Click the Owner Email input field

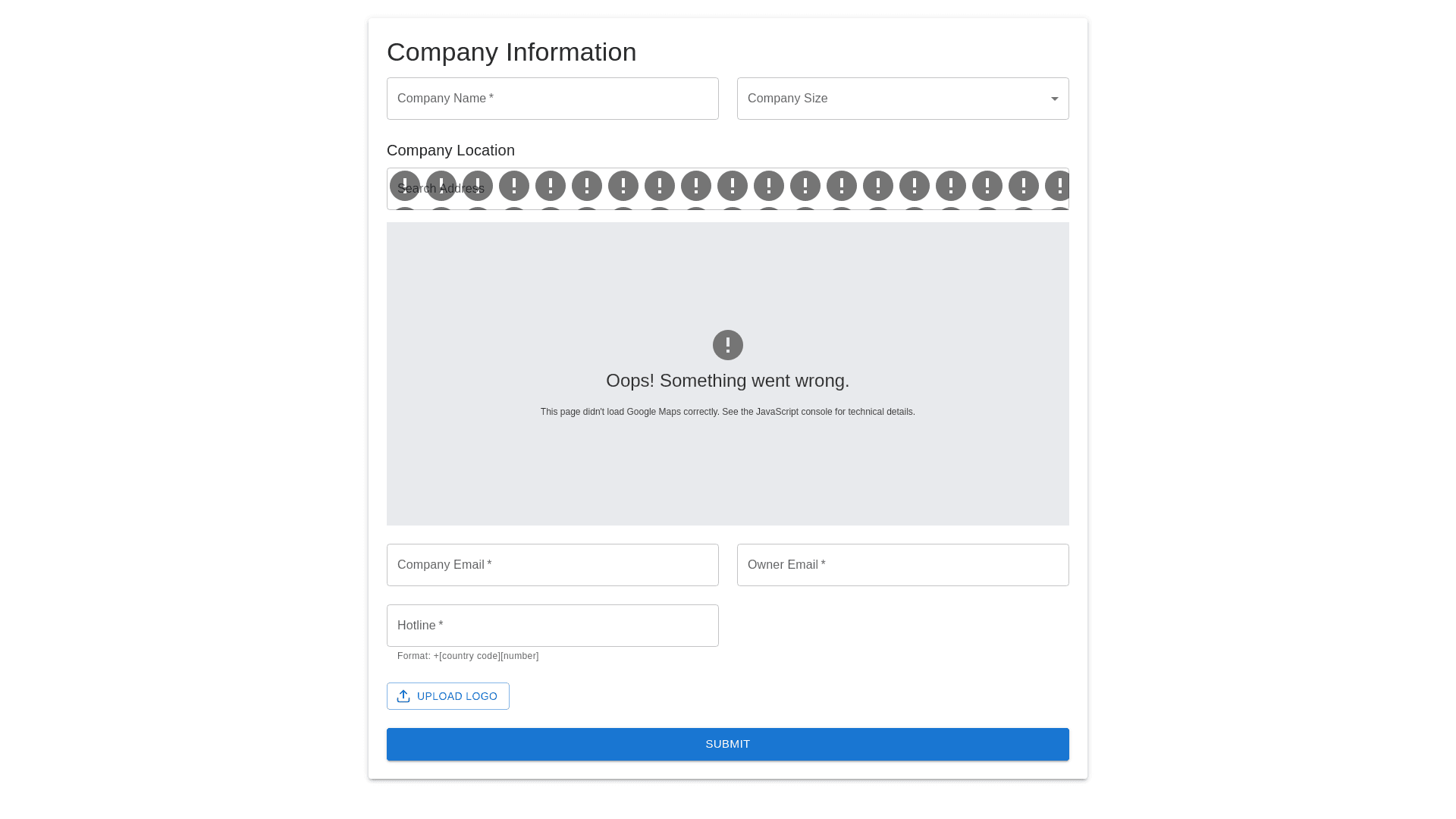(902, 565)
